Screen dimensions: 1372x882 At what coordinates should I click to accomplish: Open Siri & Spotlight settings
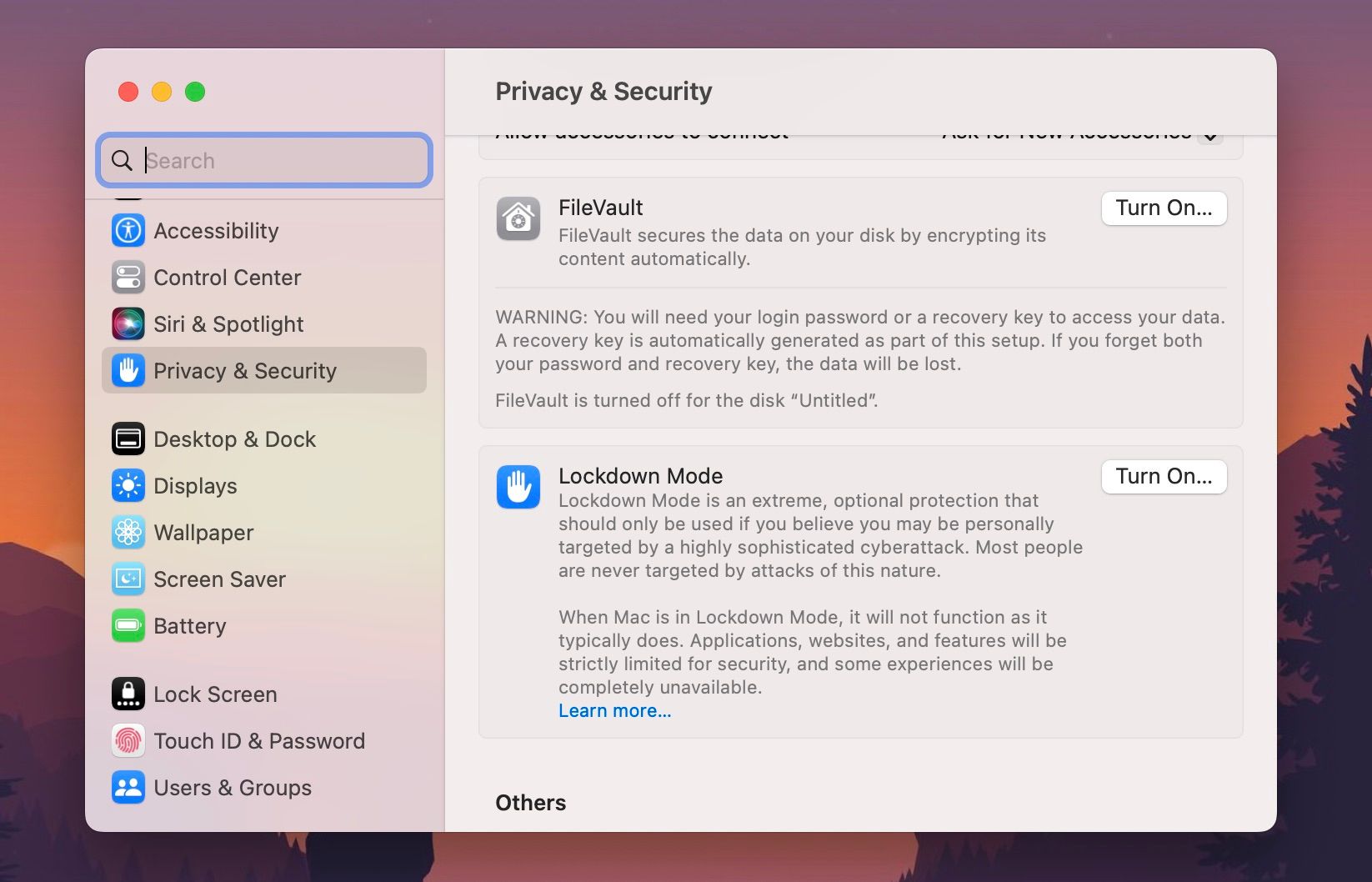coord(127,324)
